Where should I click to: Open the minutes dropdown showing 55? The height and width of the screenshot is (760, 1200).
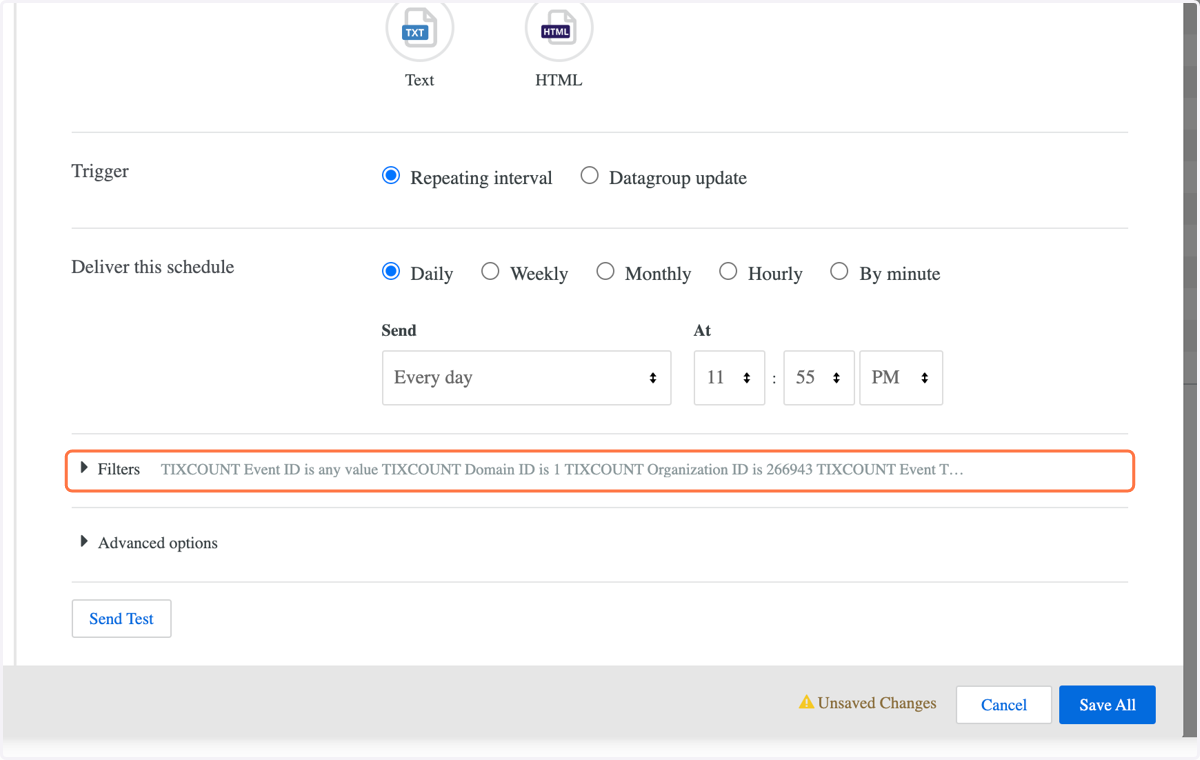(x=819, y=378)
